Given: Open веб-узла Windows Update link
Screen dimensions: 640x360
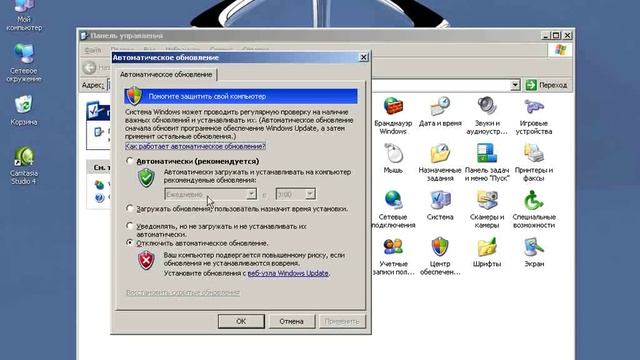Looking at the screenshot, I should [288, 273].
